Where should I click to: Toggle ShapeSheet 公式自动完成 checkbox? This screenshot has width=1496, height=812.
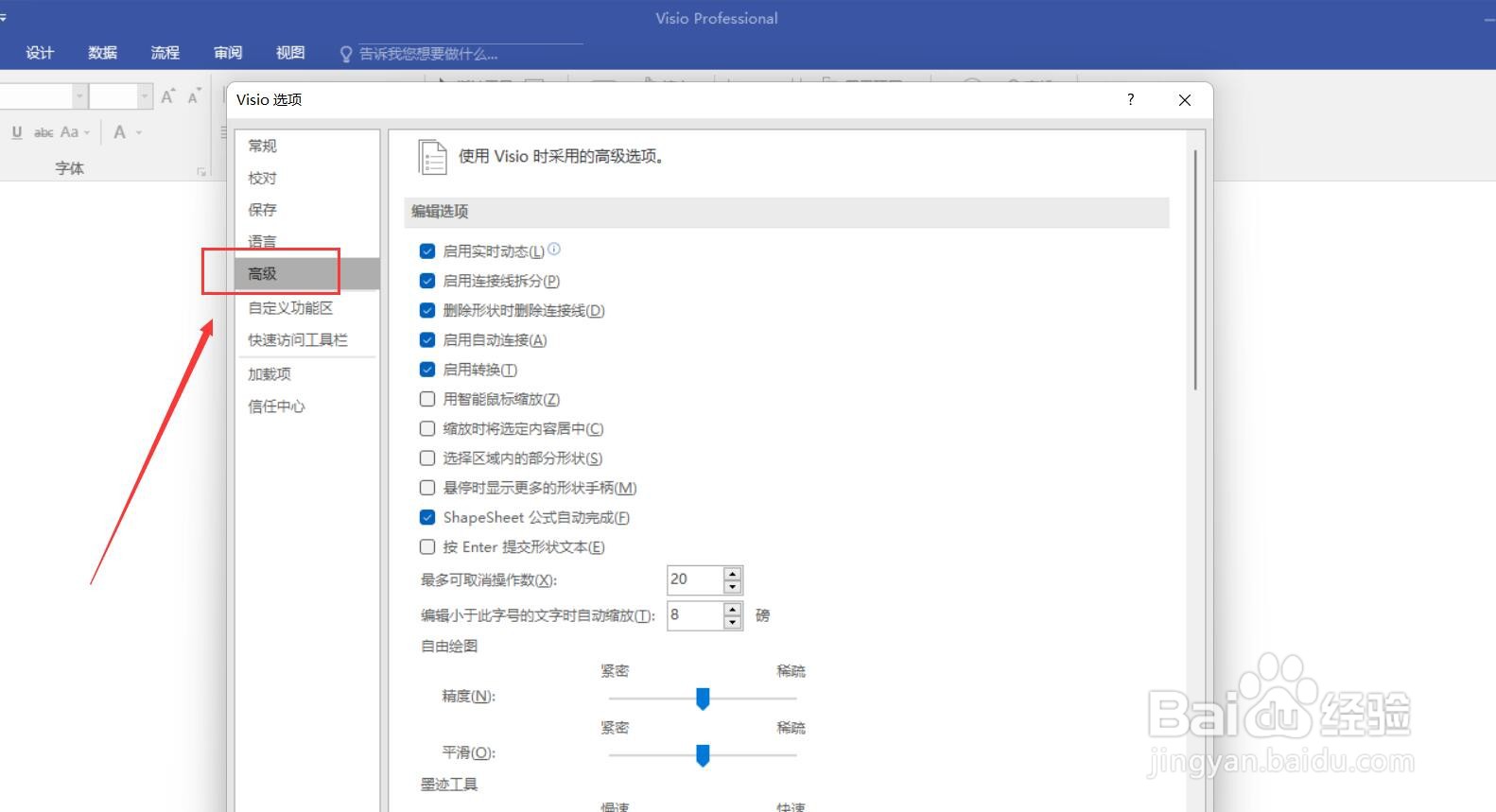tap(427, 517)
